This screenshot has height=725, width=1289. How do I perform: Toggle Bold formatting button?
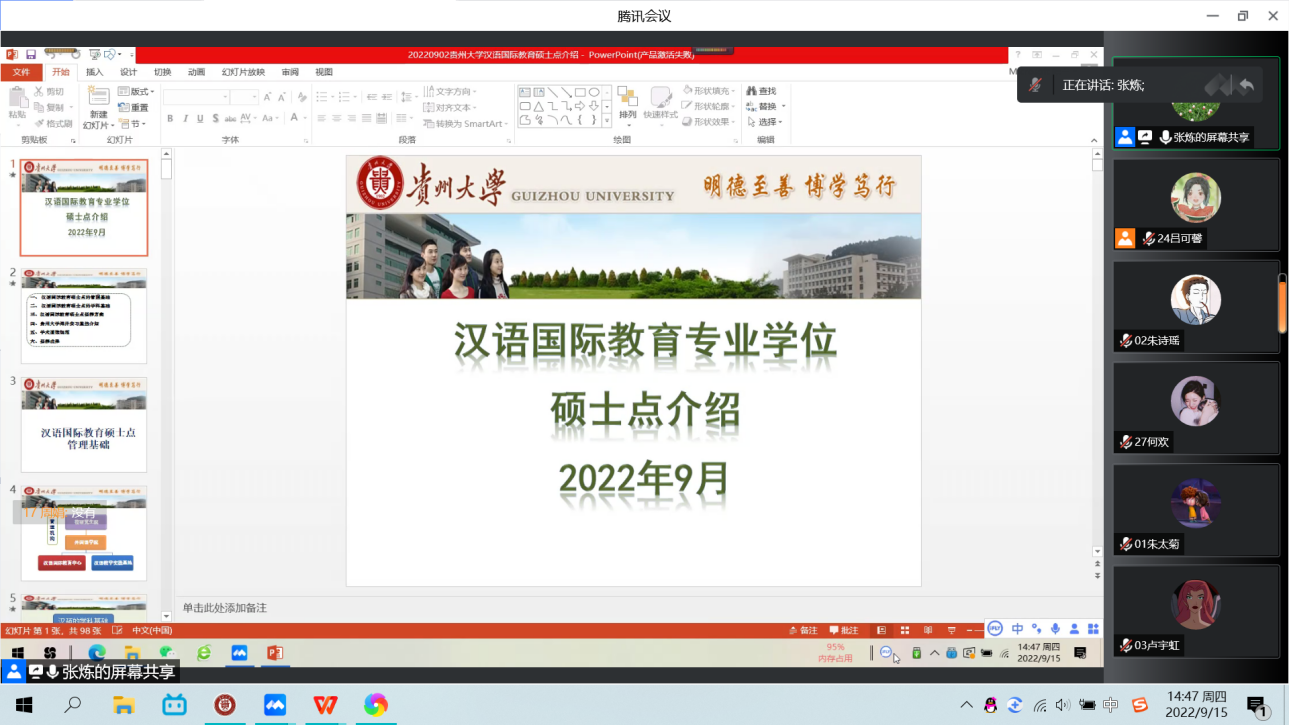click(x=170, y=118)
